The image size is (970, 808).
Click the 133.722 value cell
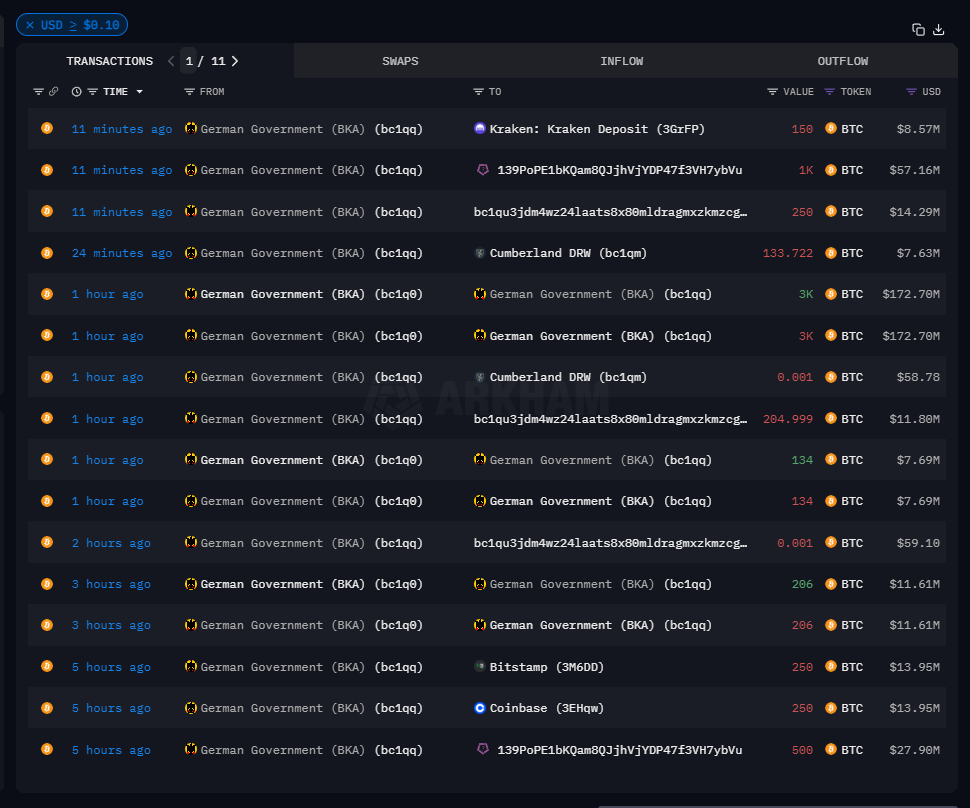[788, 253]
